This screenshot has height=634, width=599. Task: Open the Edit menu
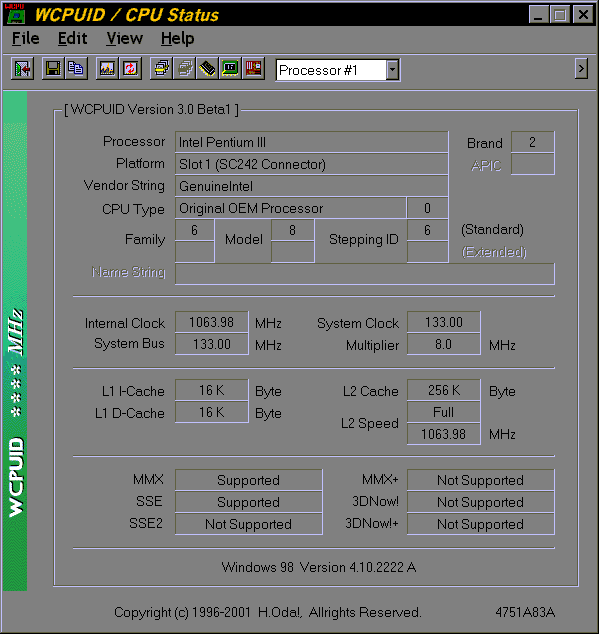pyautogui.click(x=72, y=38)
